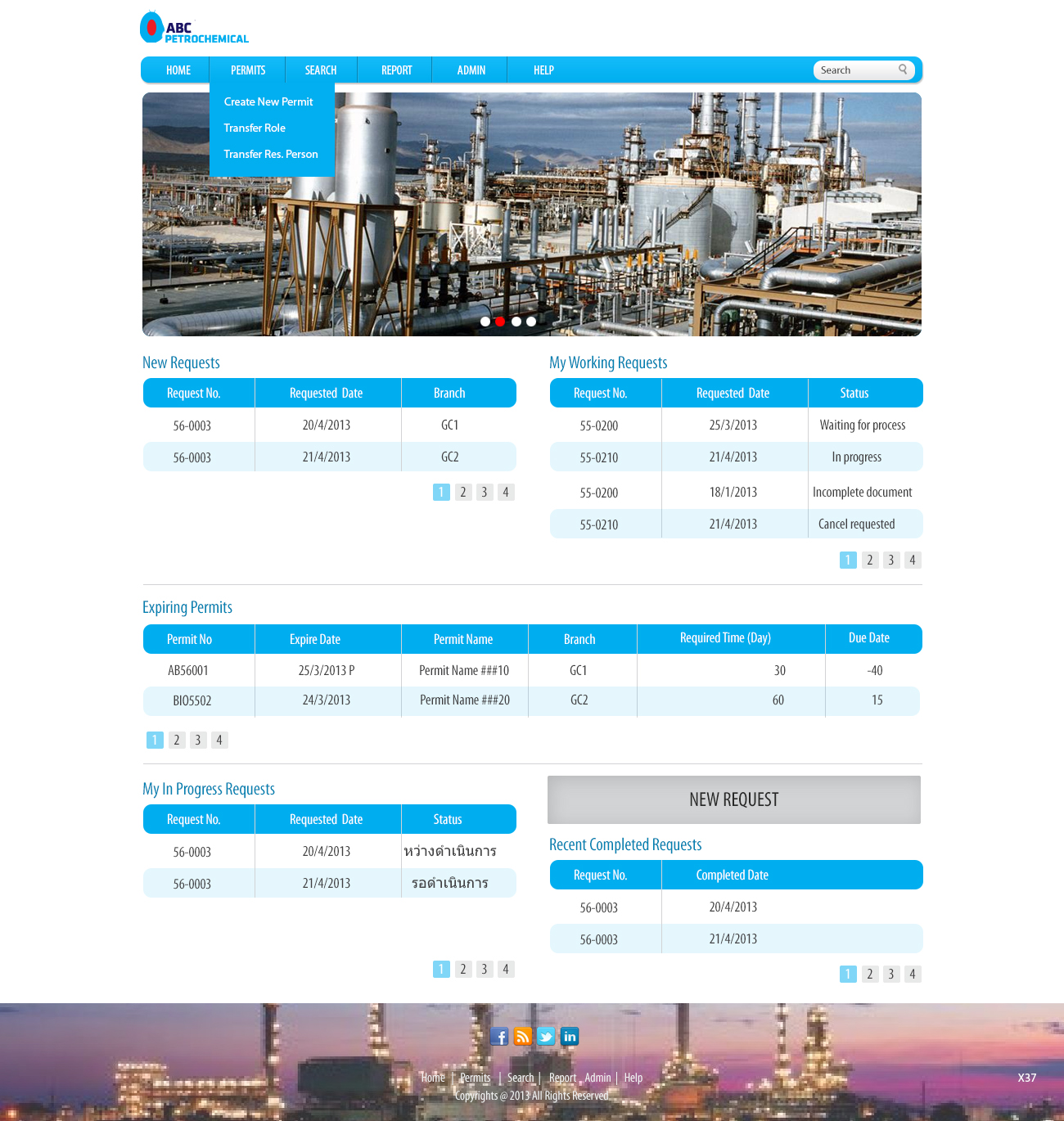
Task: Click the search magnifier icon
Action: [x=903, y=70]
